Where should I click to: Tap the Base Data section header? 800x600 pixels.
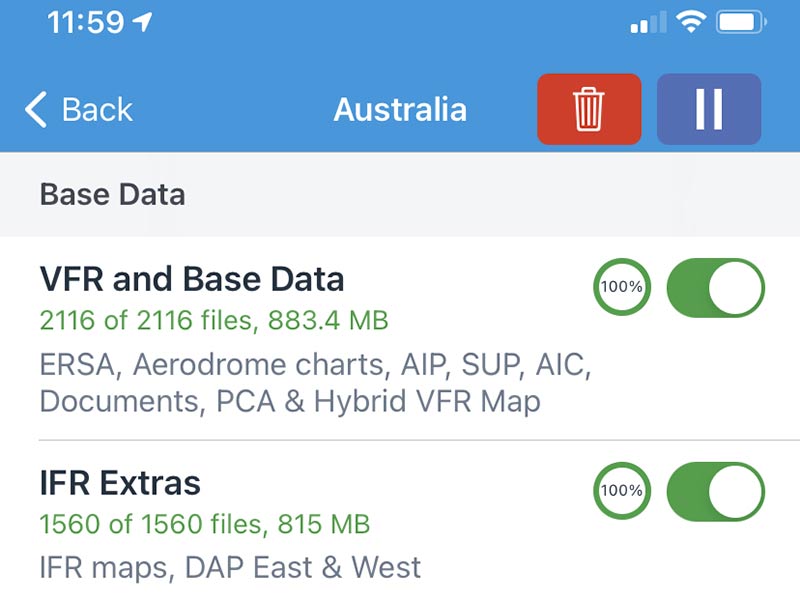[x=112, y=194]
